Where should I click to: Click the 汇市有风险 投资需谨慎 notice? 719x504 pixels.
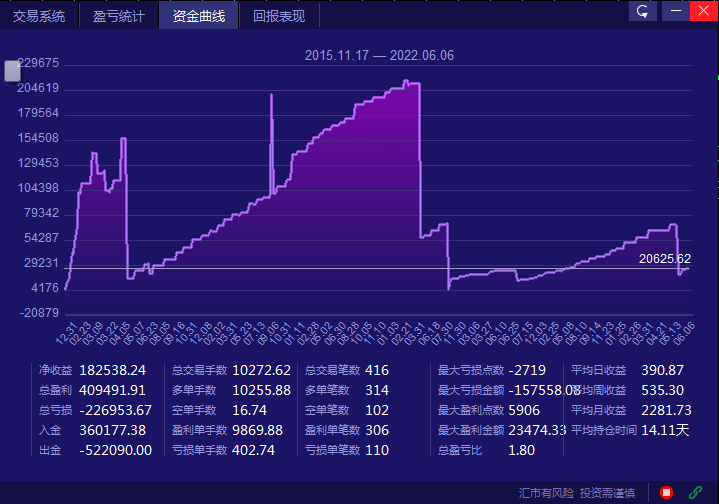(x=577, y=493)
